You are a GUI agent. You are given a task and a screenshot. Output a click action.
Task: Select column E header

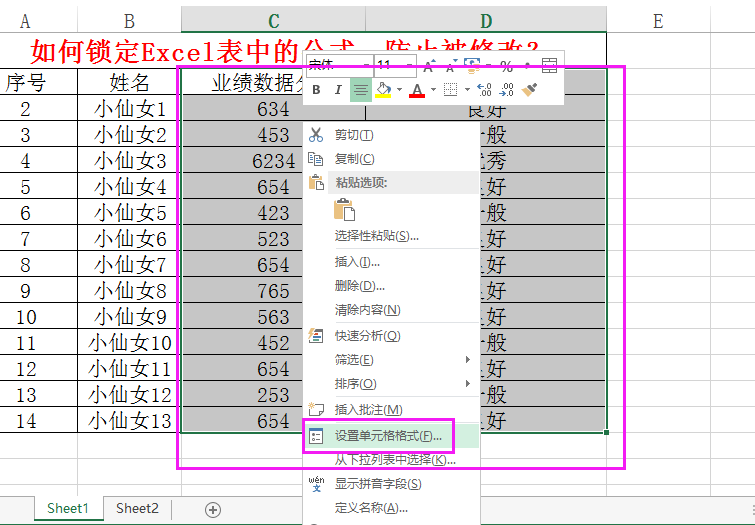pos(658,21)
